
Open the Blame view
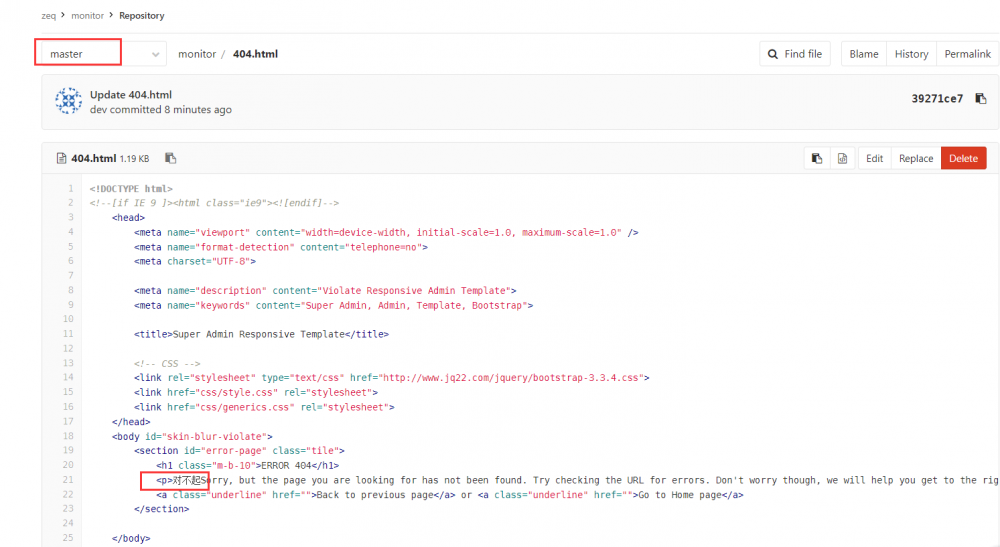pyautogui.click(x=864, y=54)
